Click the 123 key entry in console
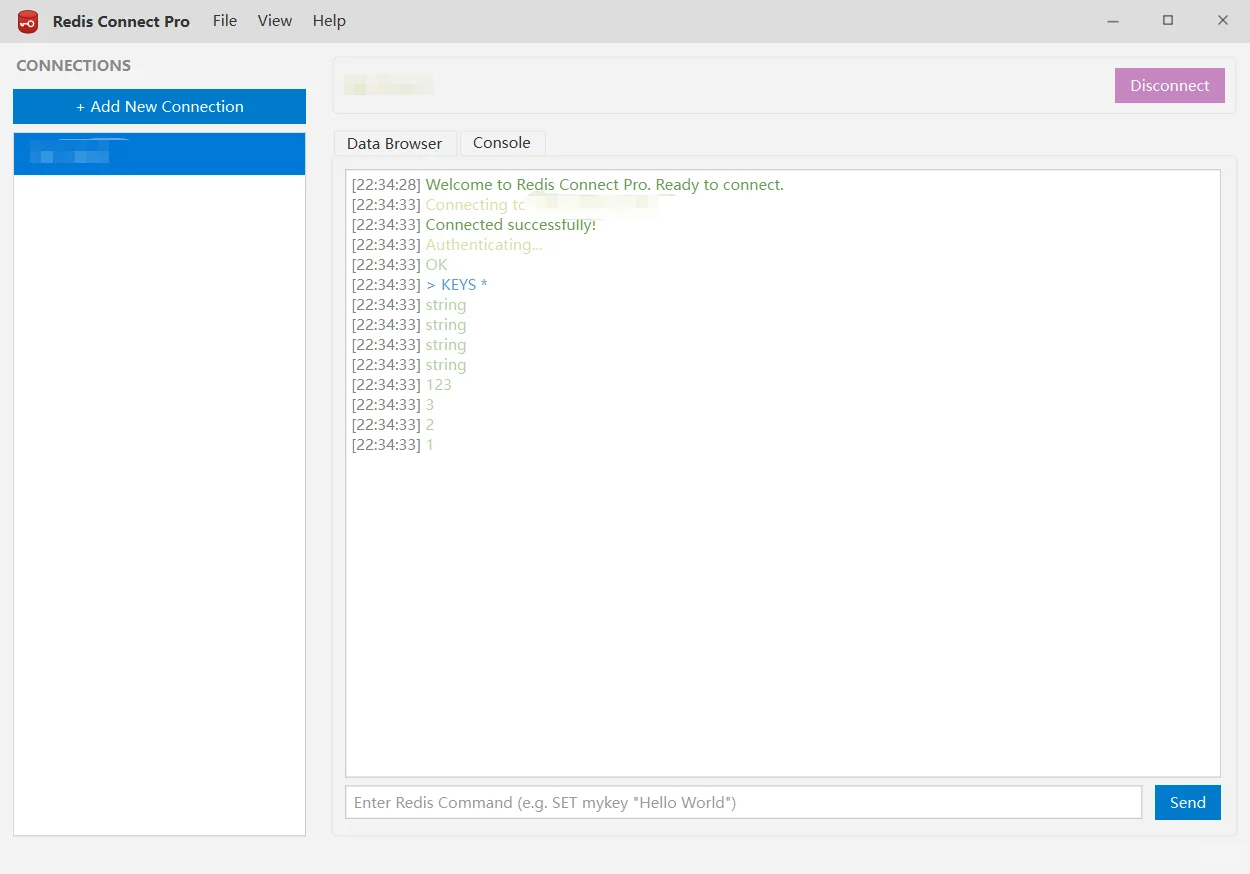Image resolution: width=1250 pixels, height=874 pixels. coord(438,385)
